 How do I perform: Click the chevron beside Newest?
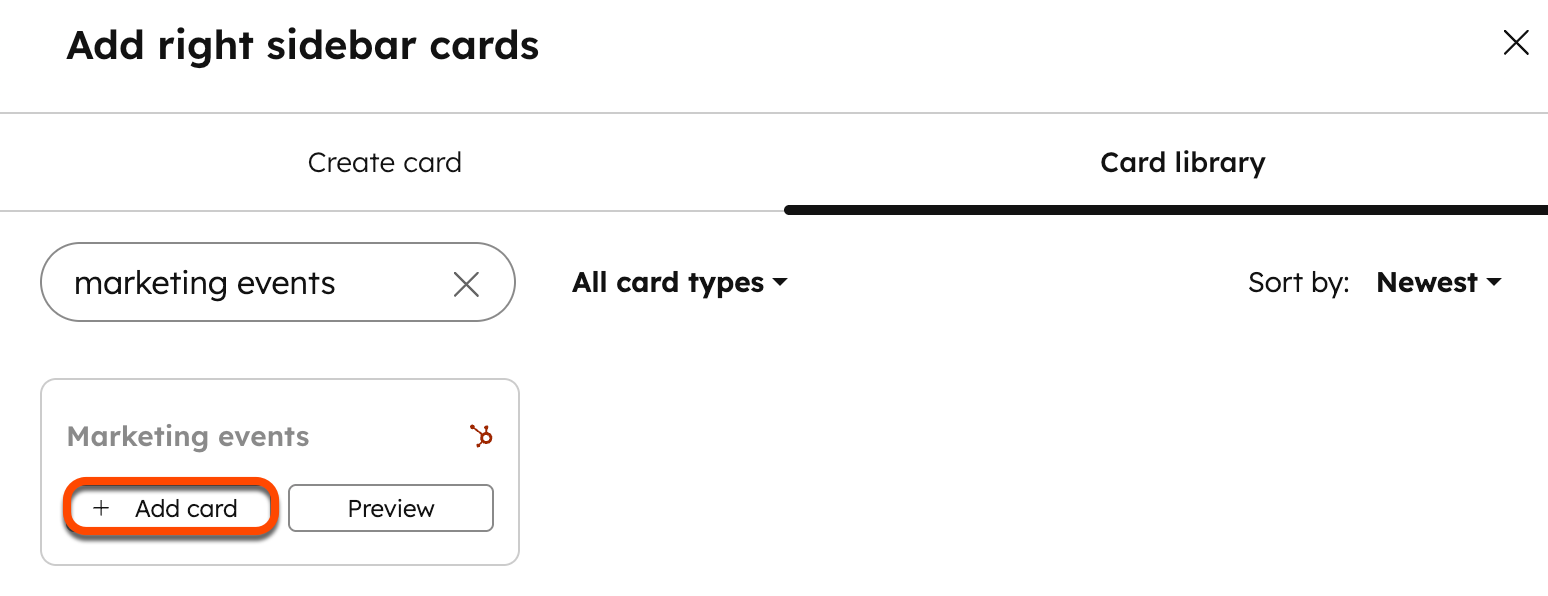(x=1495, y=283)
